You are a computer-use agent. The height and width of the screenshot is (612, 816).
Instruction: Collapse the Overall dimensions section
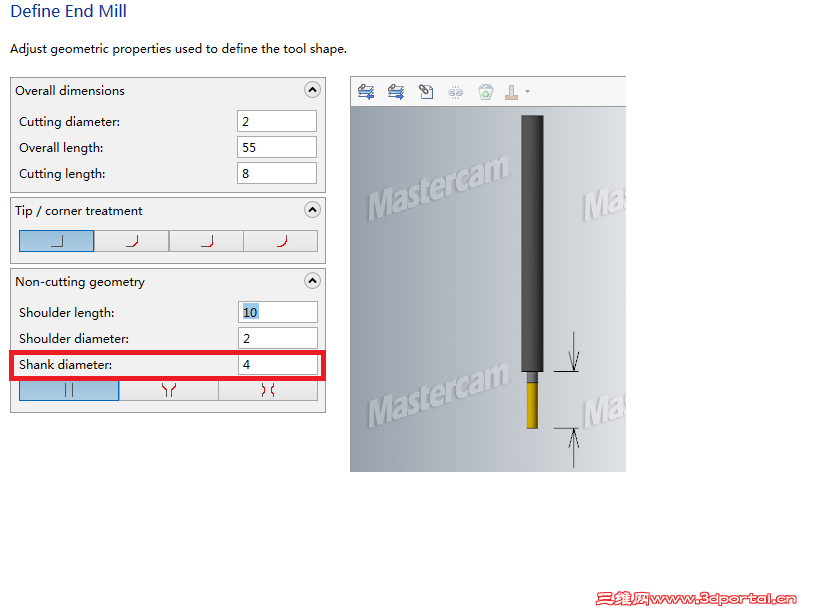point(312,90)
